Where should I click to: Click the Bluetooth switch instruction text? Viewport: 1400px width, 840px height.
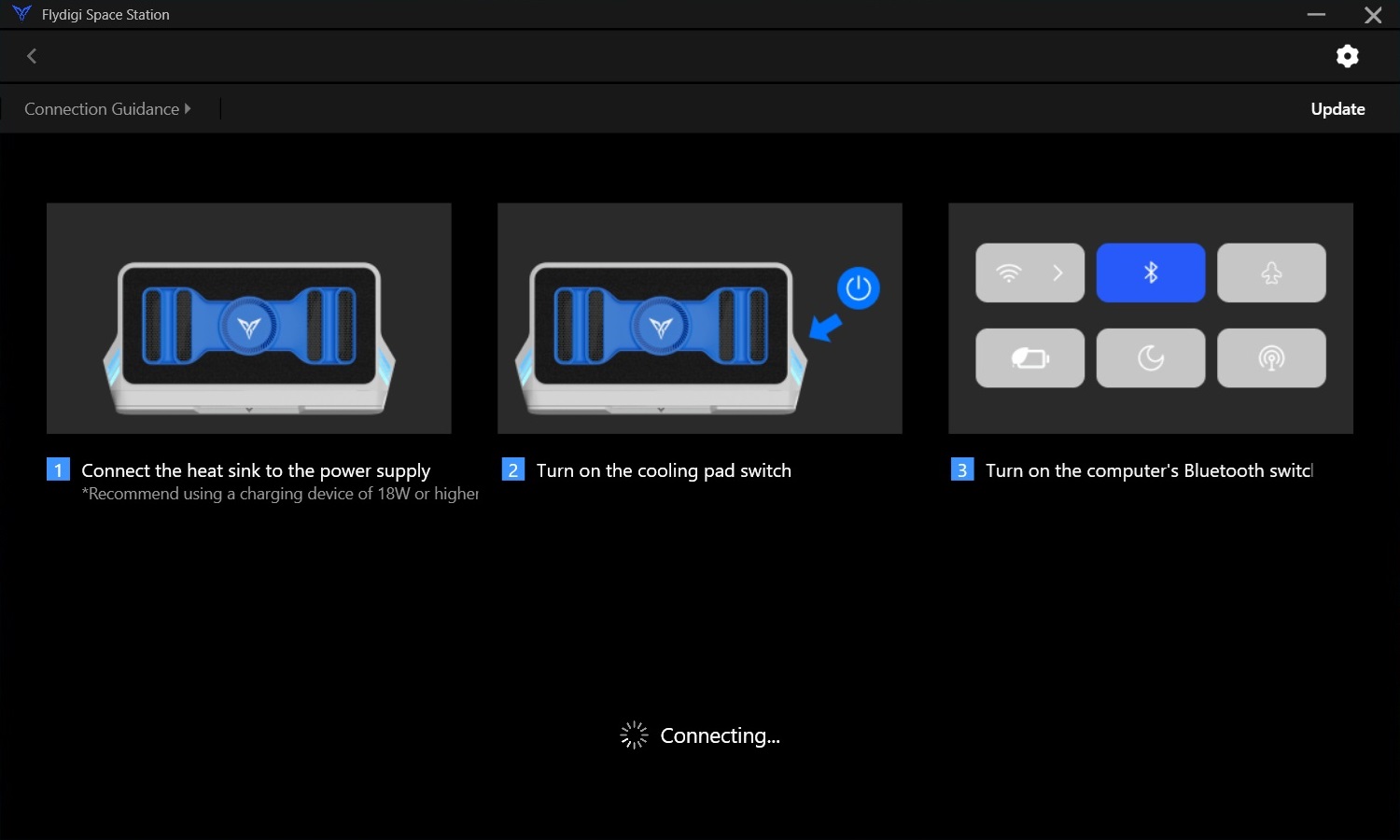tap(1149, 470)
